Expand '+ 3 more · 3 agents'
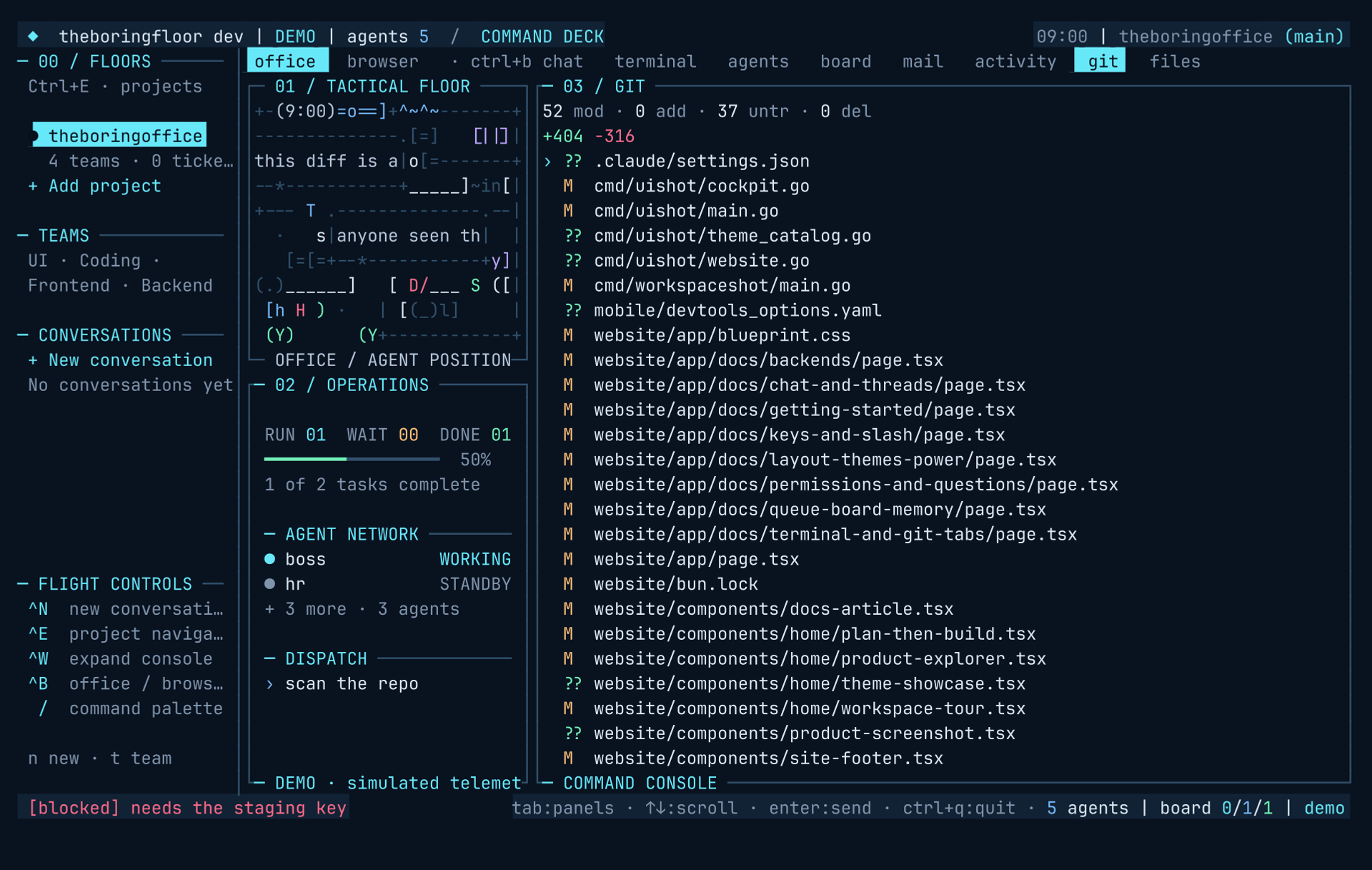 click(x=362, y=609)
